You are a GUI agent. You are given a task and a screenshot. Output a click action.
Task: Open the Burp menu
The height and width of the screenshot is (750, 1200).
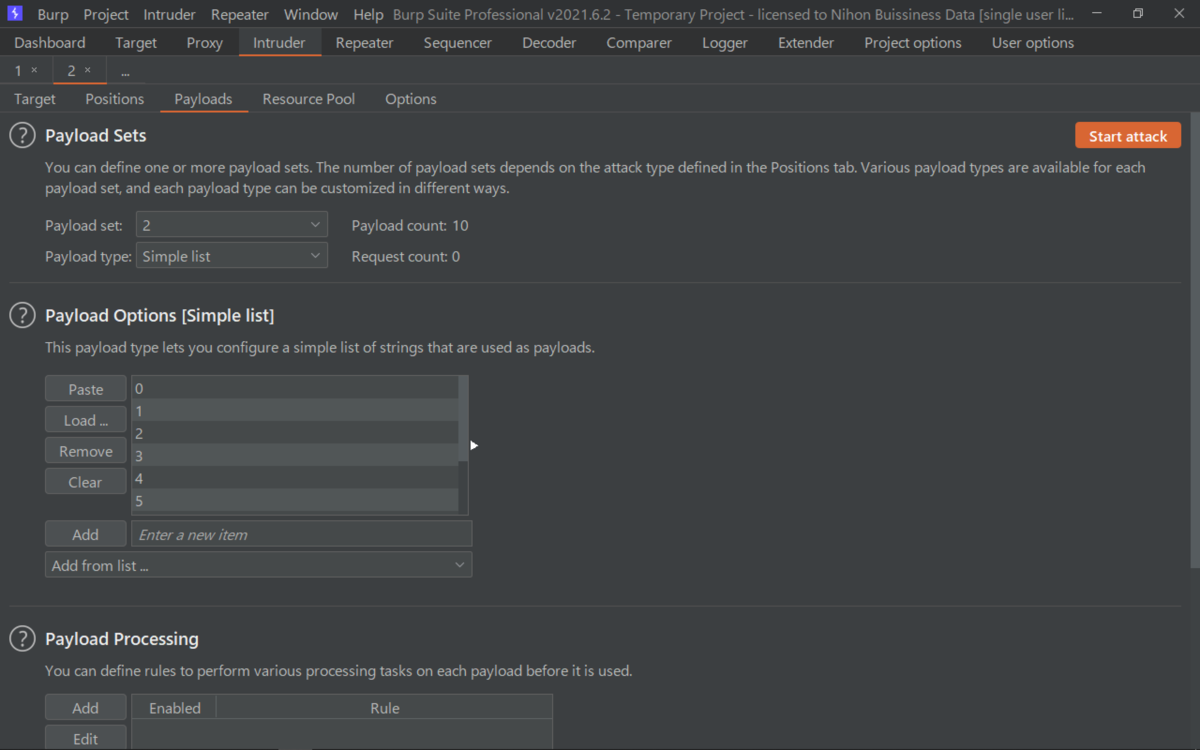pyautogui.click(x=53, y=15)
